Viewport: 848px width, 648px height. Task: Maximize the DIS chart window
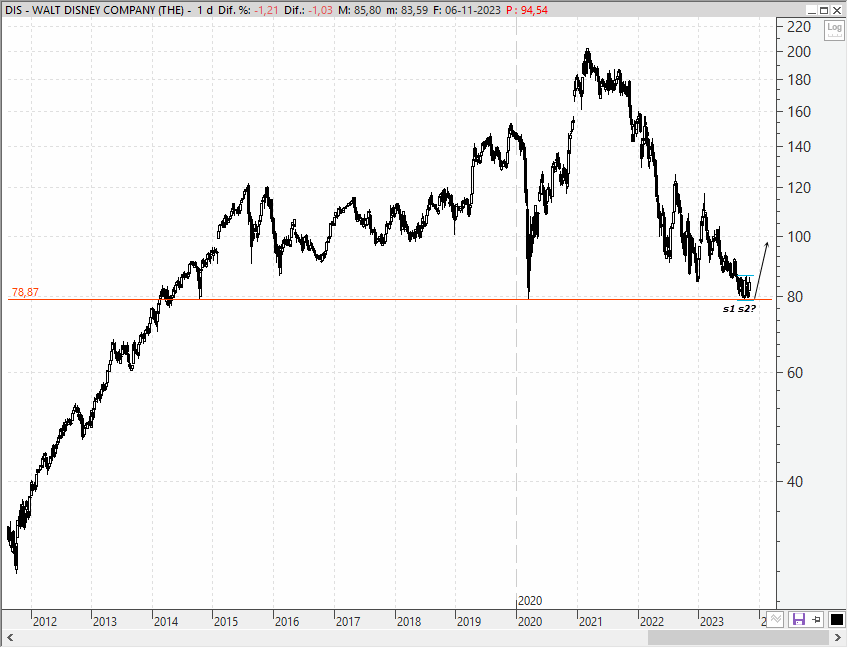tap(824, 10)
